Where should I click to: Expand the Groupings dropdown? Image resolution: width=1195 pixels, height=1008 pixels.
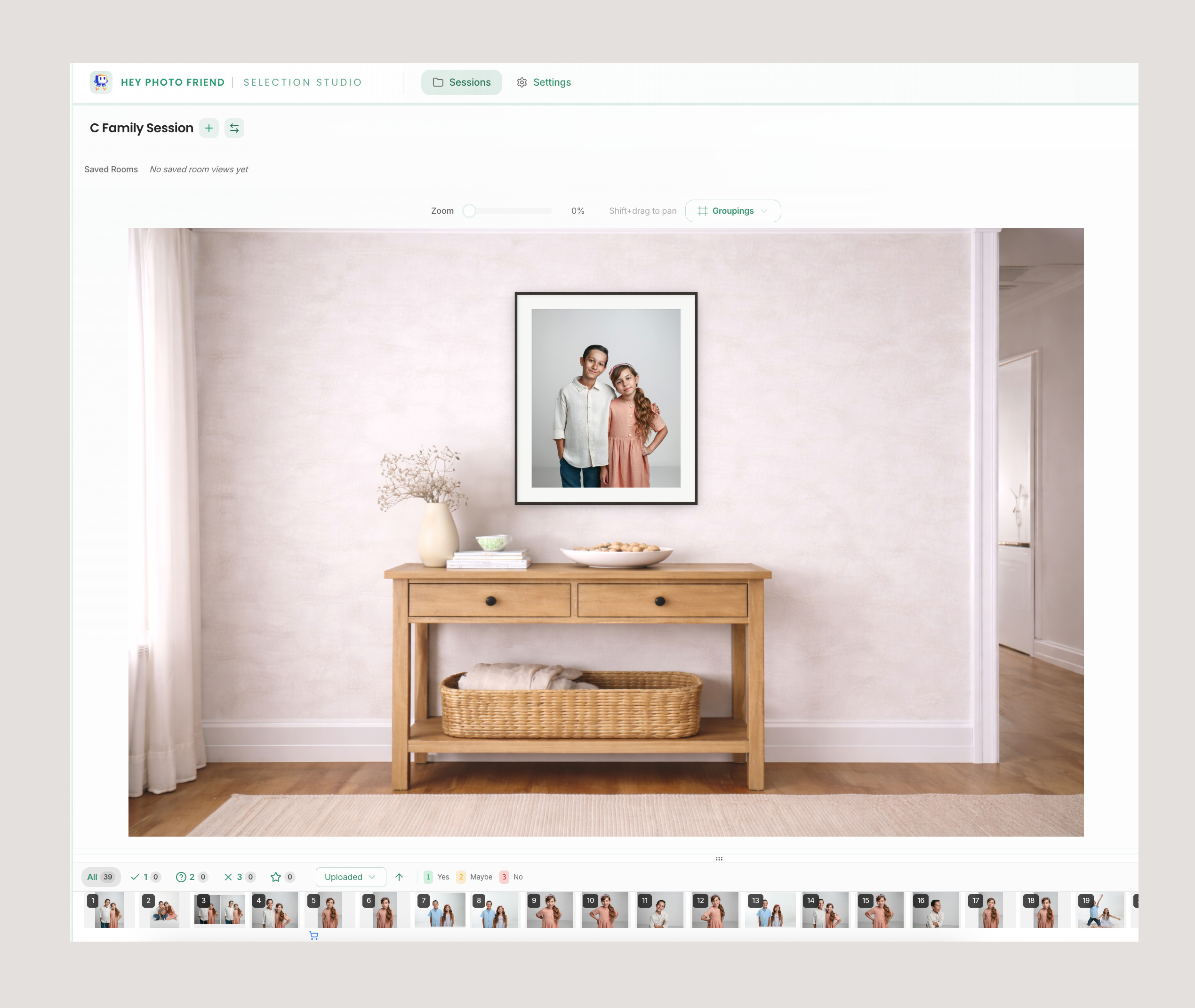pos(733,211)
